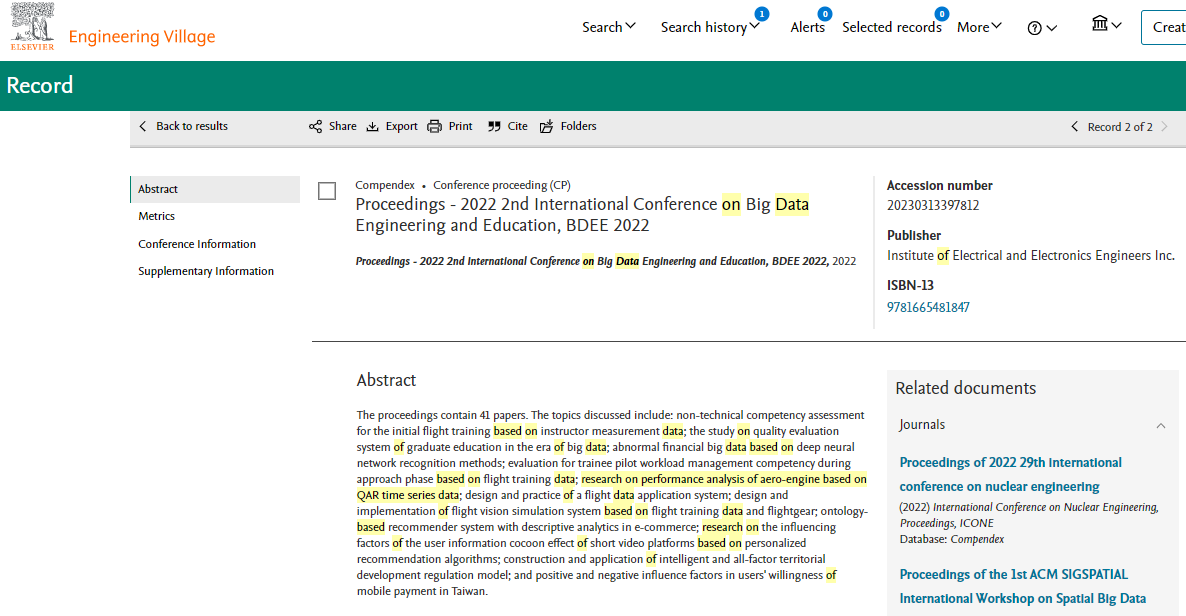Collapse the Journals section in Related documents

[x=1161, y=425]
